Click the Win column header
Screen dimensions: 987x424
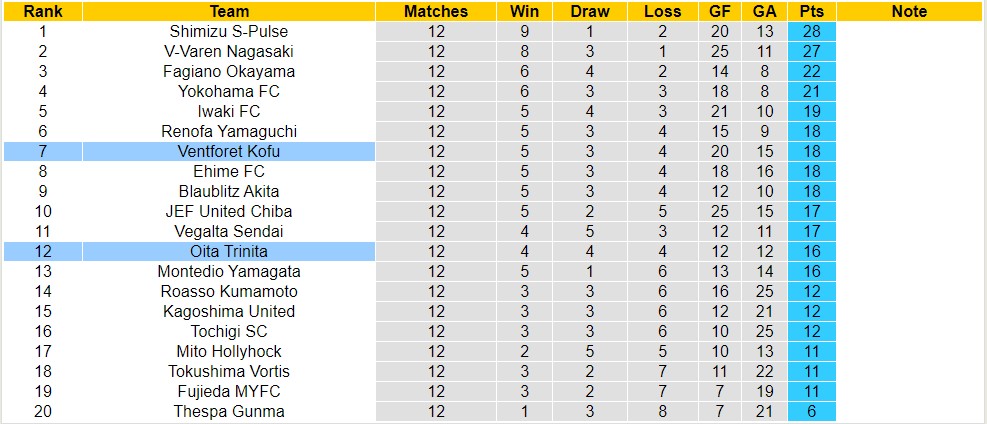523,11
